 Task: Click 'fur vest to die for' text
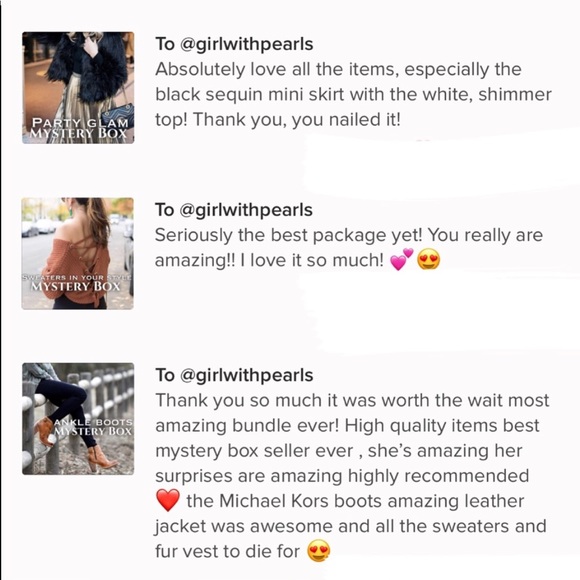pos(227,551)
